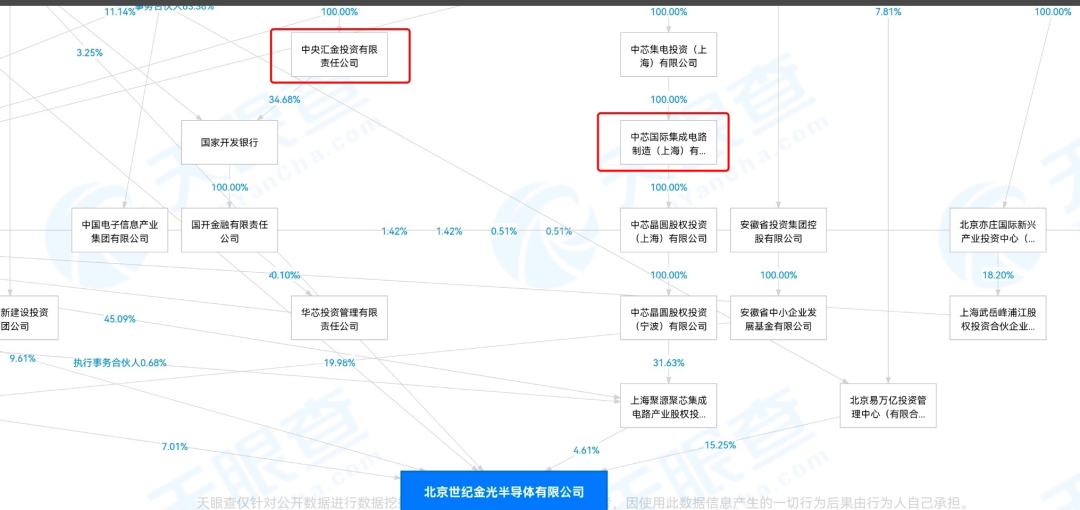1080x510 pixels.
Task: Click 100.00% between 中芯集电投资 and 中芯国际集成电路制造
Action: (x=668, y=99)
